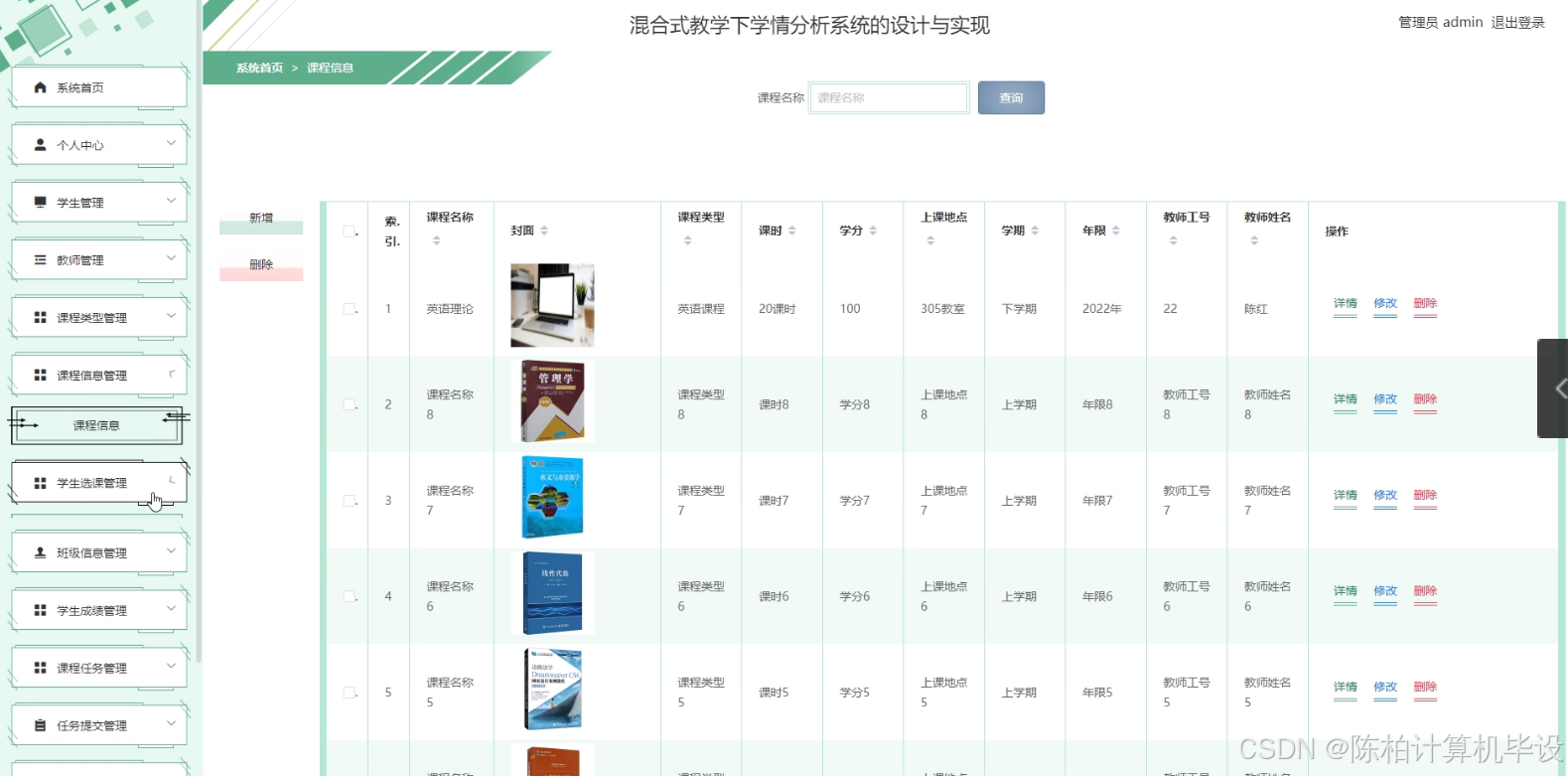Toggle the select-all checkbox in the table header
The height and width of the screenshot is (776, 1568).
click(x=350, y=232)
